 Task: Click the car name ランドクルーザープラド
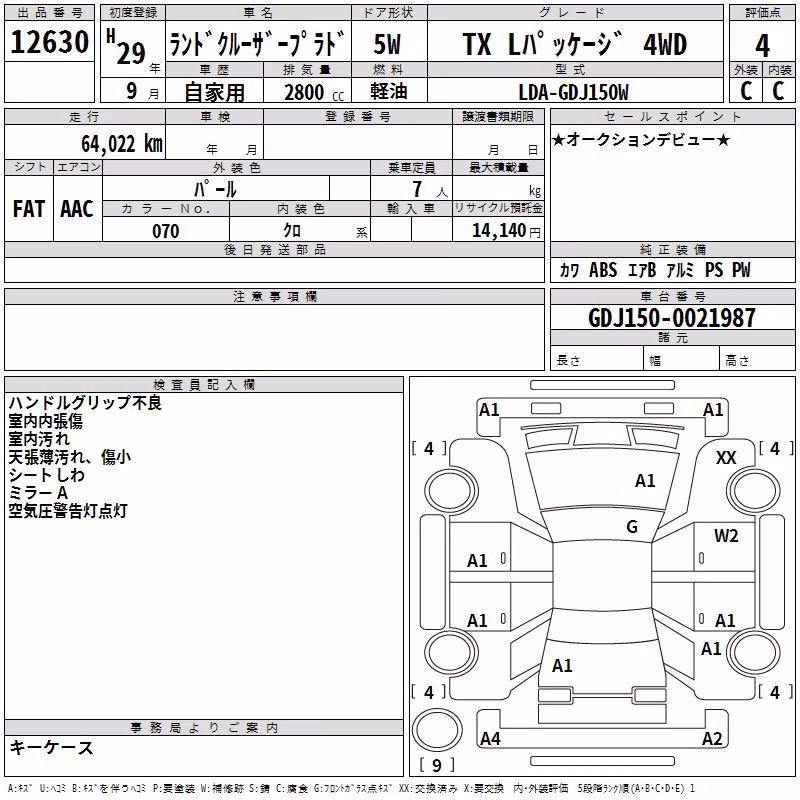click(258, 43)
